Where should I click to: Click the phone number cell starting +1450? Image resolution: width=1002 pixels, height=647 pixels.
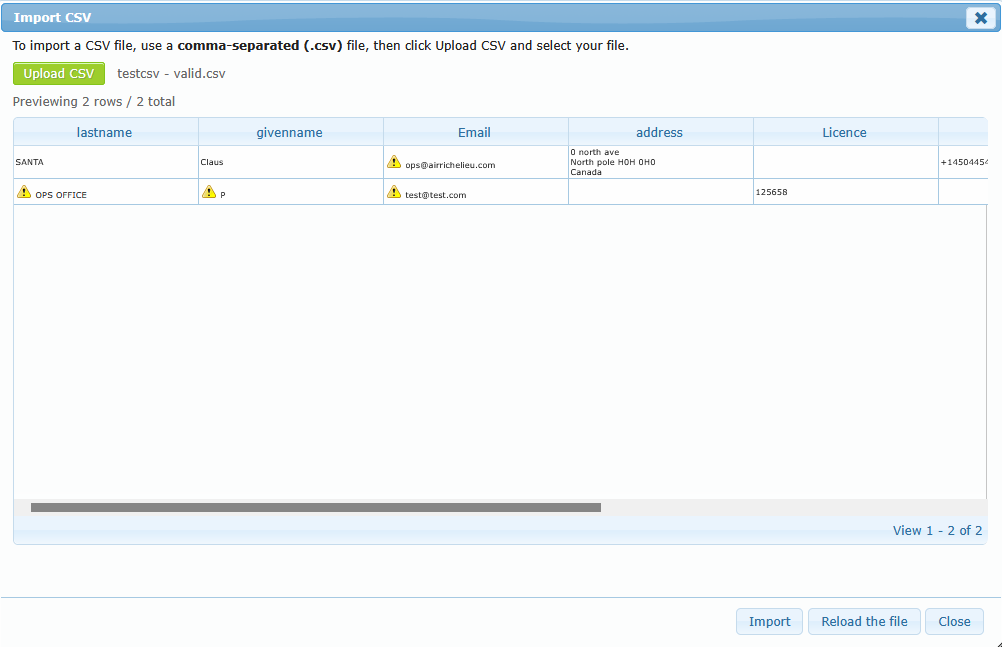(964, 162)
